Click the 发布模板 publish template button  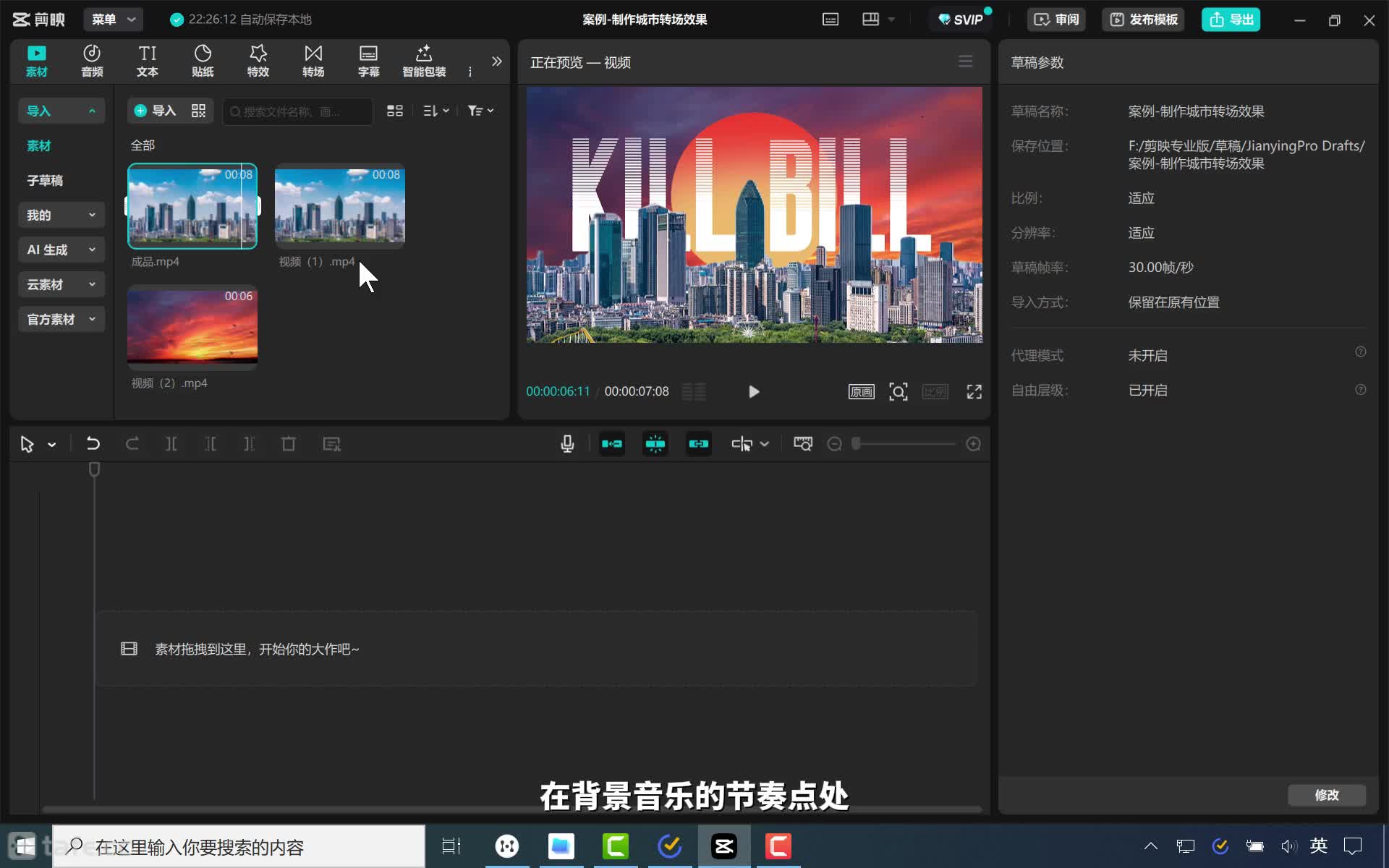coord(1144,20)
